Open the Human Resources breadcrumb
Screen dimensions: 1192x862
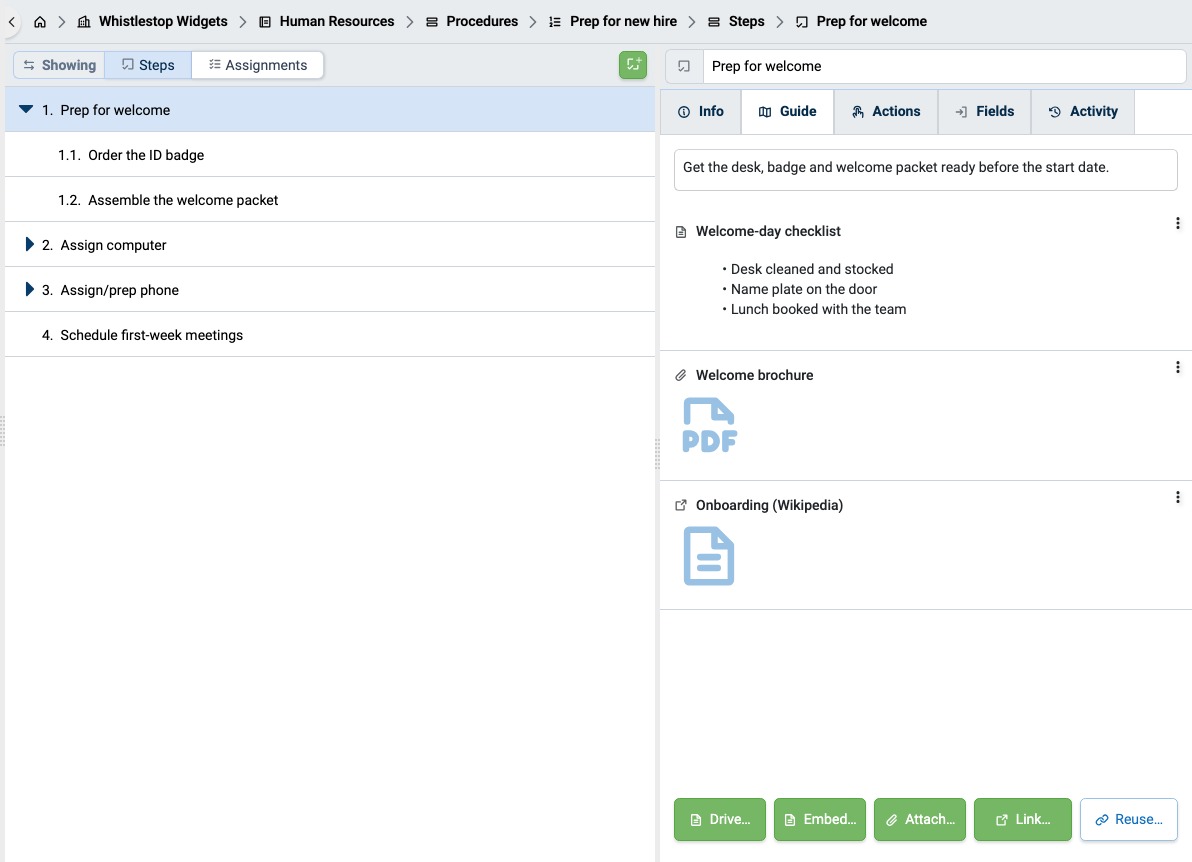click(327, 22)
